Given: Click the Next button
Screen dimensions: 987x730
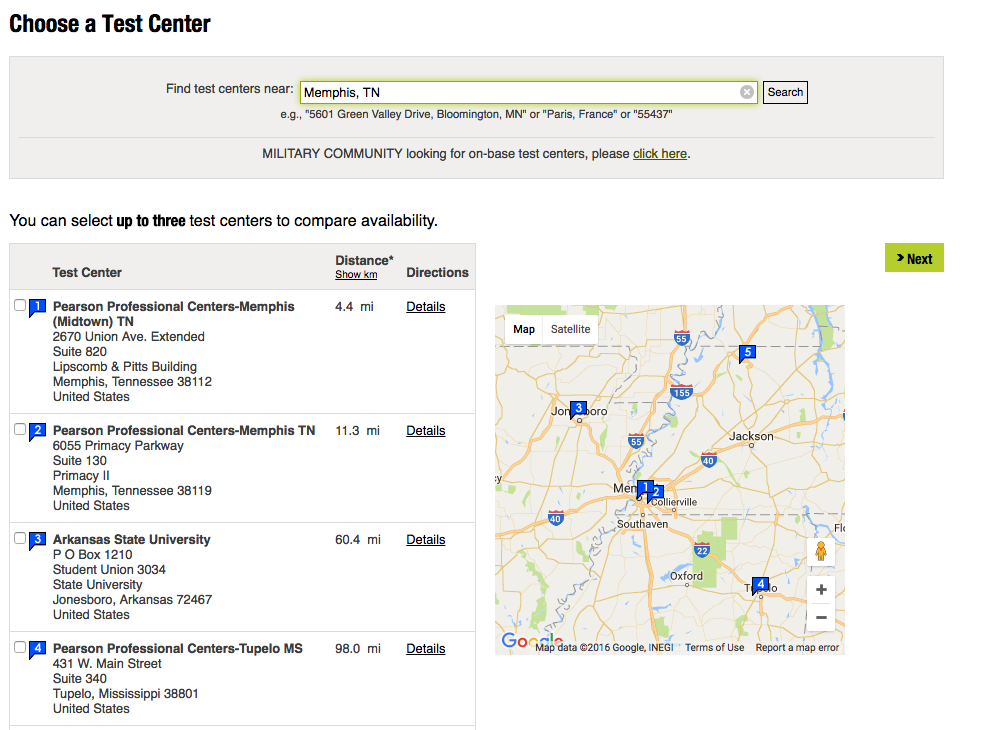Looking at the screenshot, I should (x=913, y=257).
